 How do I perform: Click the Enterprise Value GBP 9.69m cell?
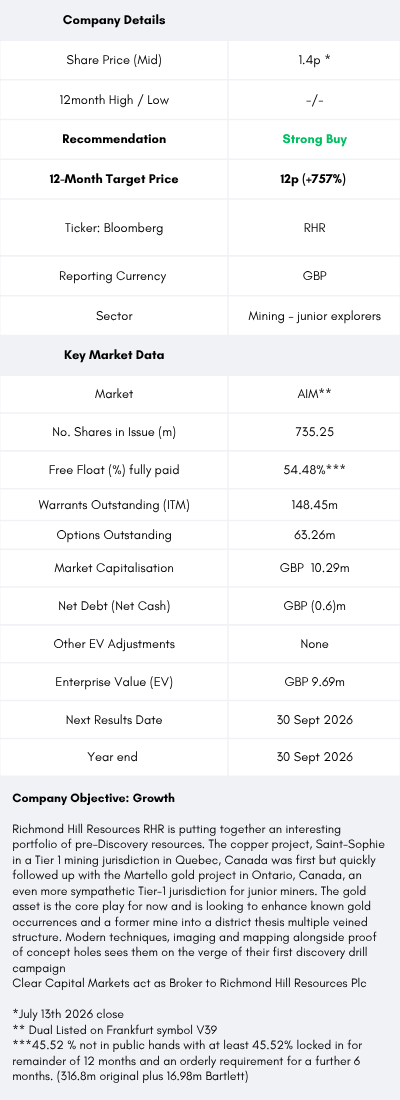[314, 682]
